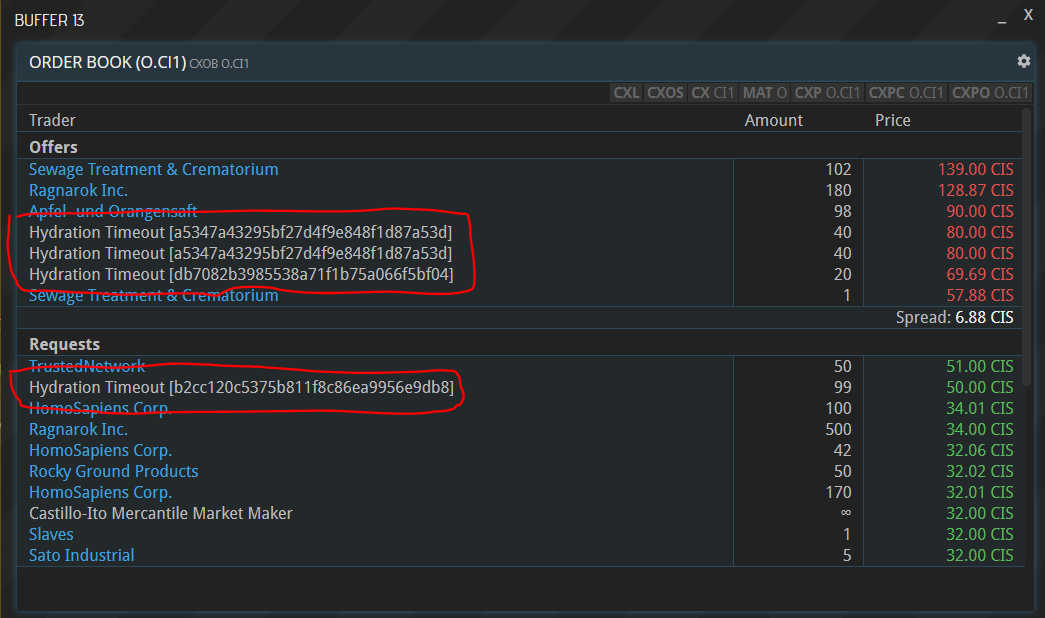Select HomoSapiens Corp. request at 34.01 CIS

click(x=100, y=408)
